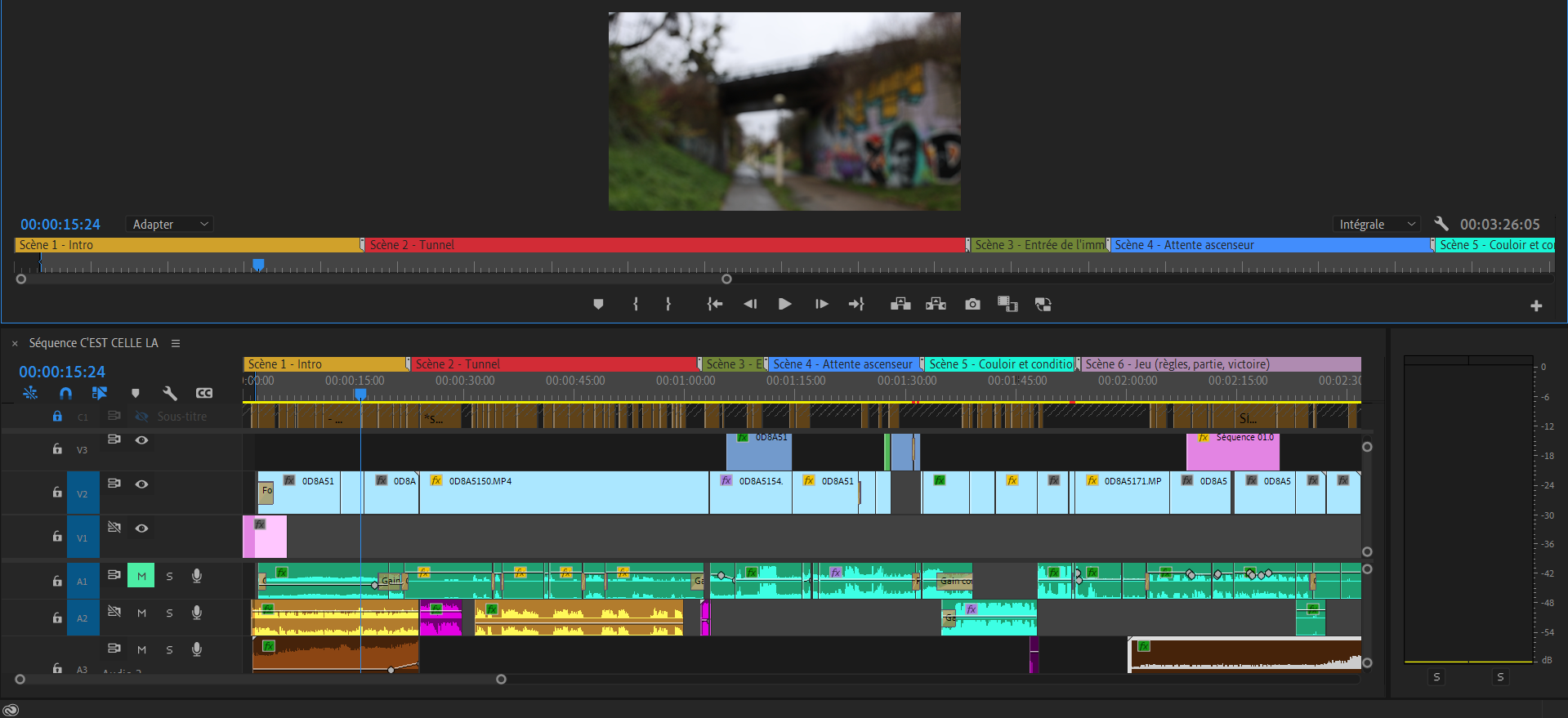This screenshot has height=718, width=1568.
Task: Select the Sequence 01.0 nested clip on V3
Action: tap(1233, 452)
